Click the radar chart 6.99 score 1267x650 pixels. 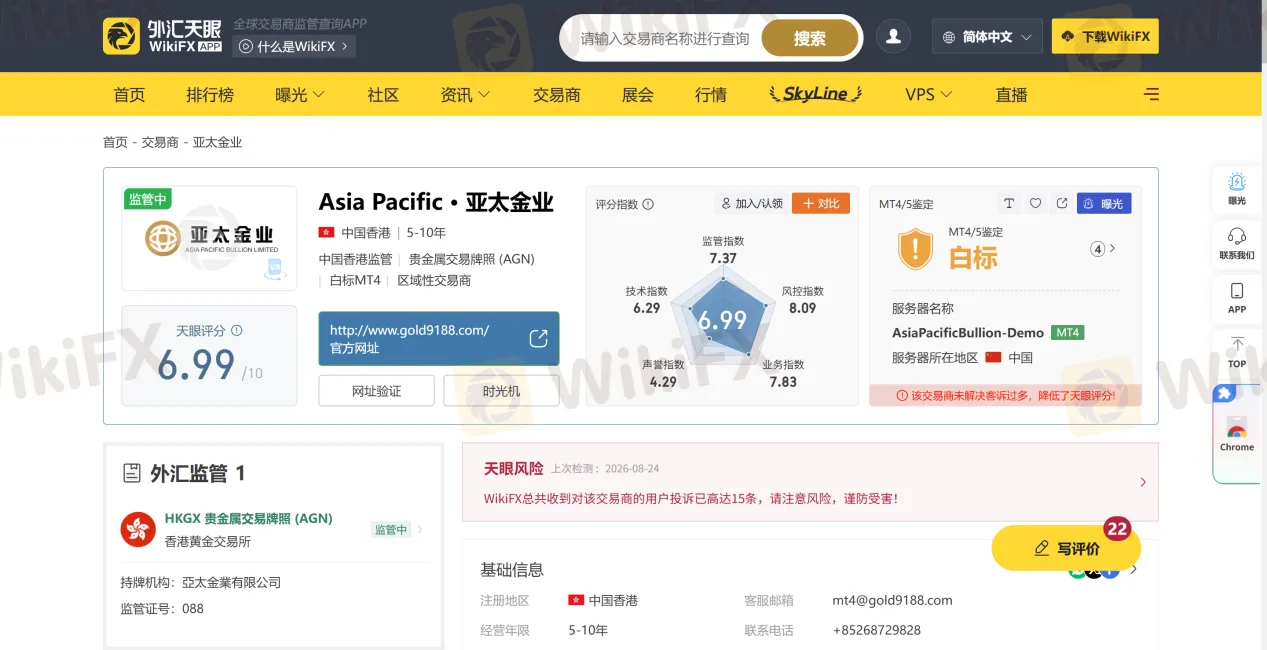point(722,320)
